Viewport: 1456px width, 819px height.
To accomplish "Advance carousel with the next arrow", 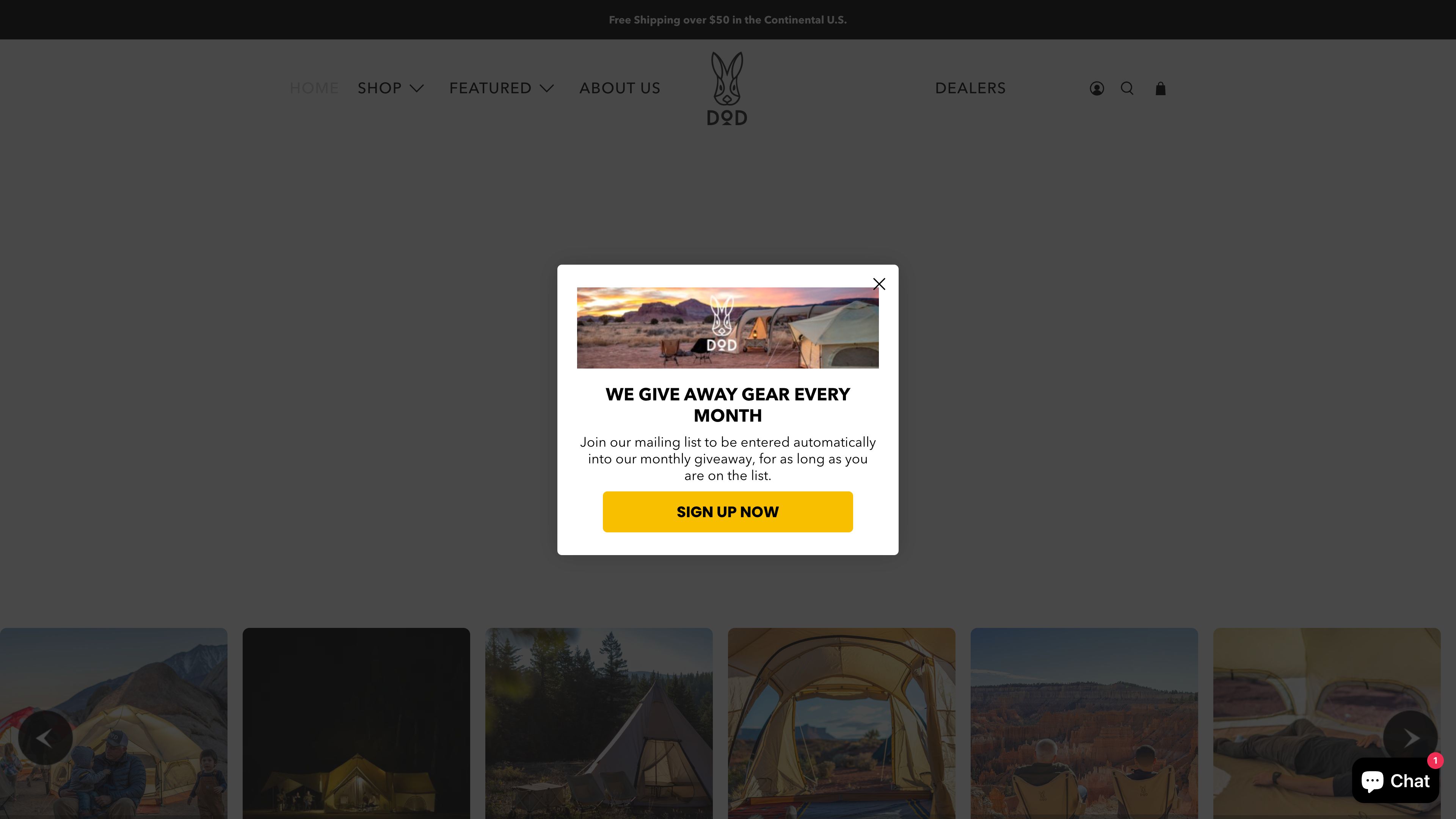I will click(x=1410, y=737).
